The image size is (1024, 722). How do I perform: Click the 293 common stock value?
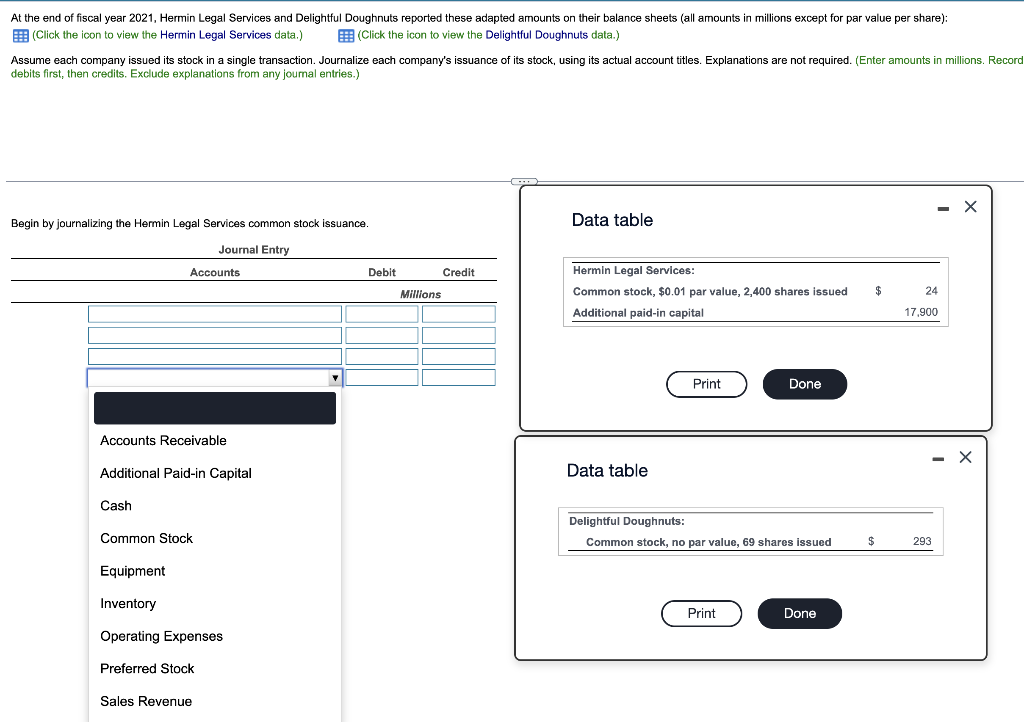click(922, 541)
